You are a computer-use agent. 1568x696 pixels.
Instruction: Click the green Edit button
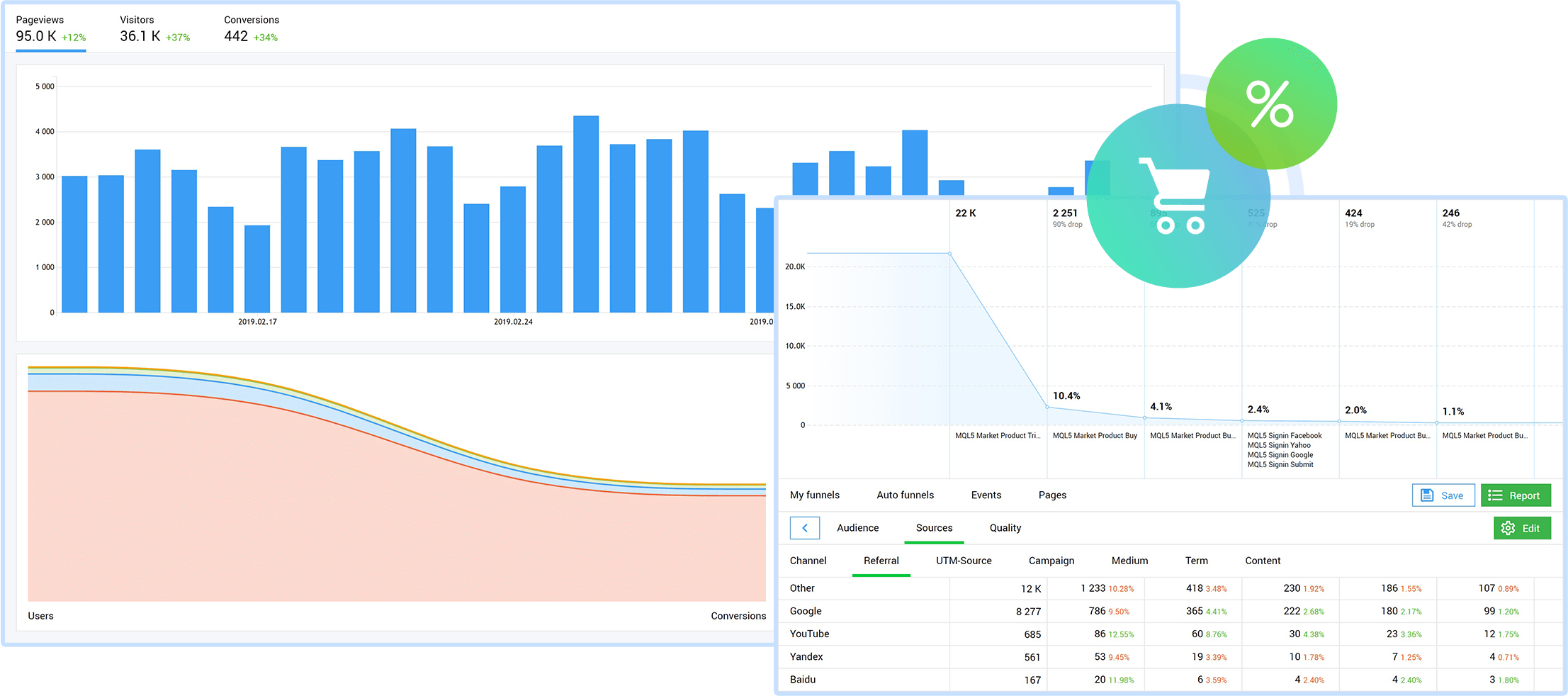tap(1522, 528)
